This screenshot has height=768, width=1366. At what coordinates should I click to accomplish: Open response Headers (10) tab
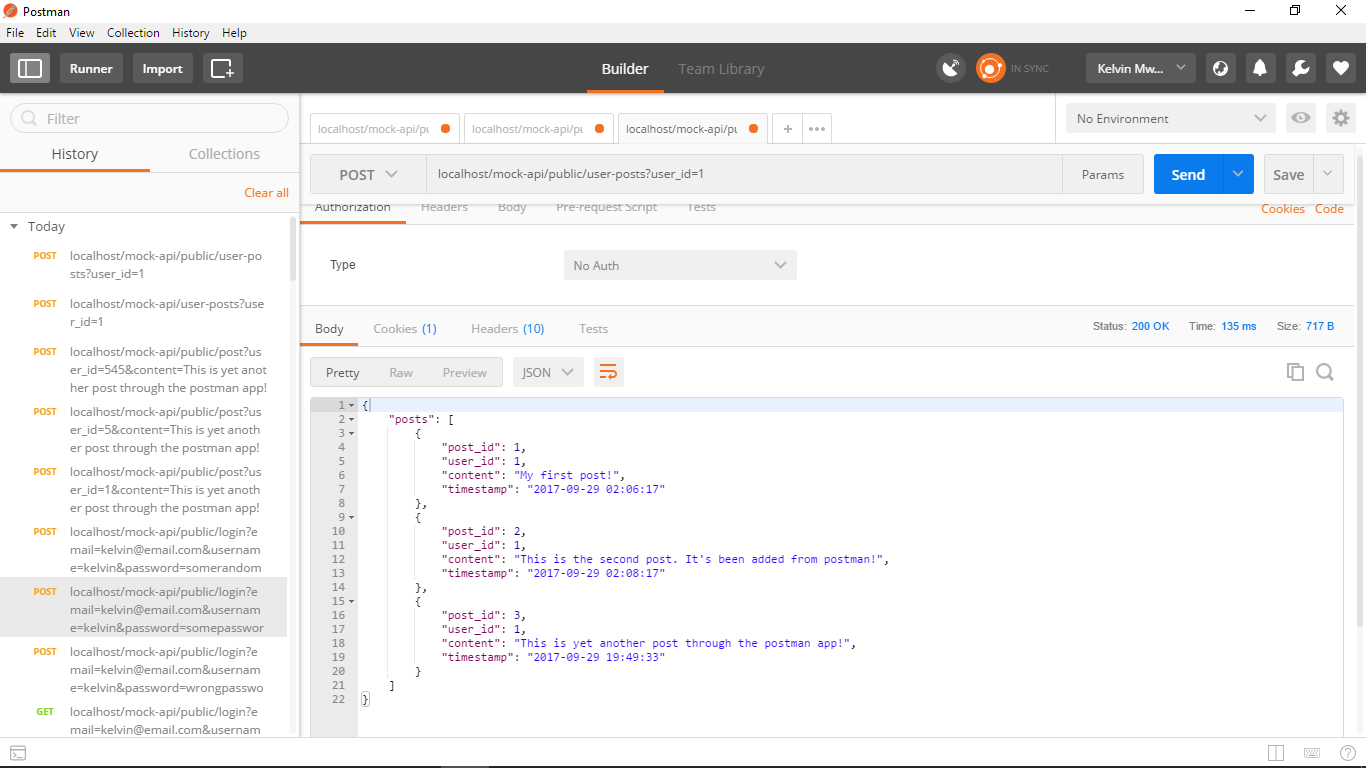[508, 328]
